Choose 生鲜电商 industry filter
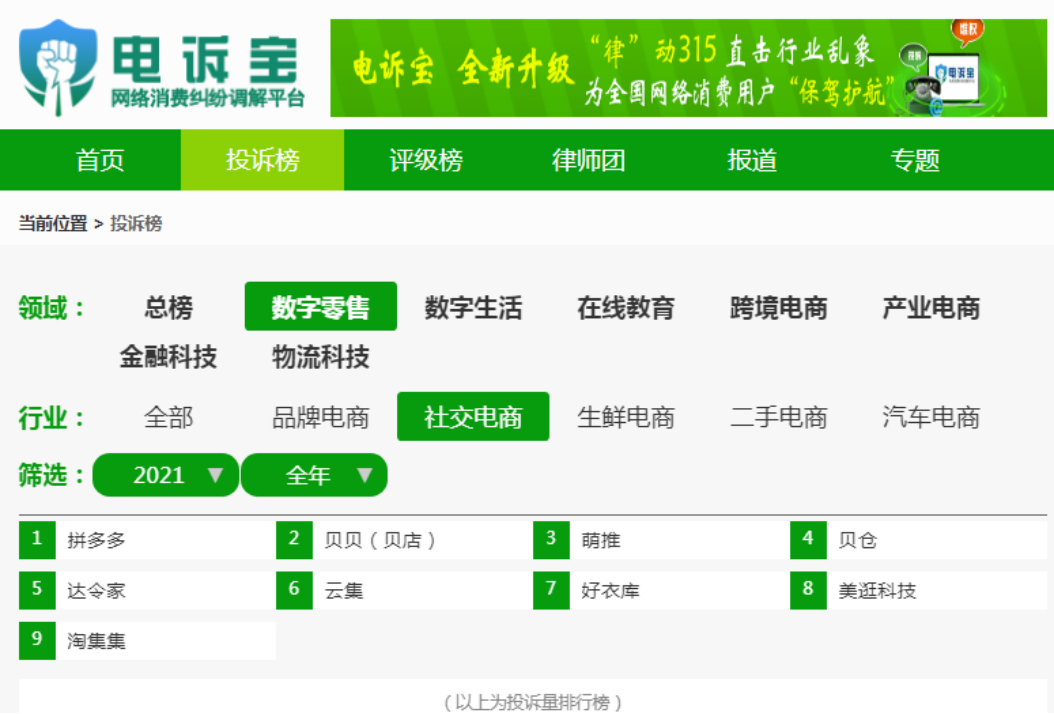This screenshot has width=1054, height=714. [x=626, y=417]
